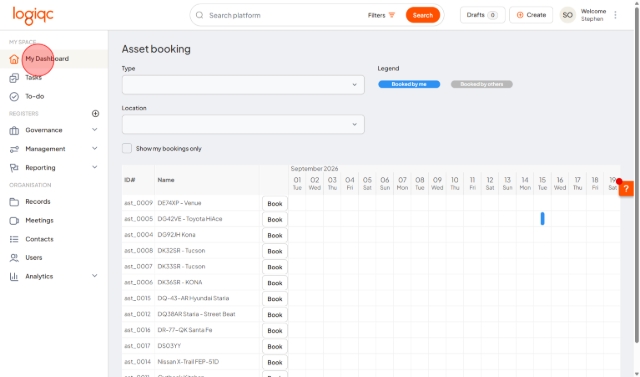640x377 pixels.
Task: Click the orange Search button
Action: (x=422, y=15)
